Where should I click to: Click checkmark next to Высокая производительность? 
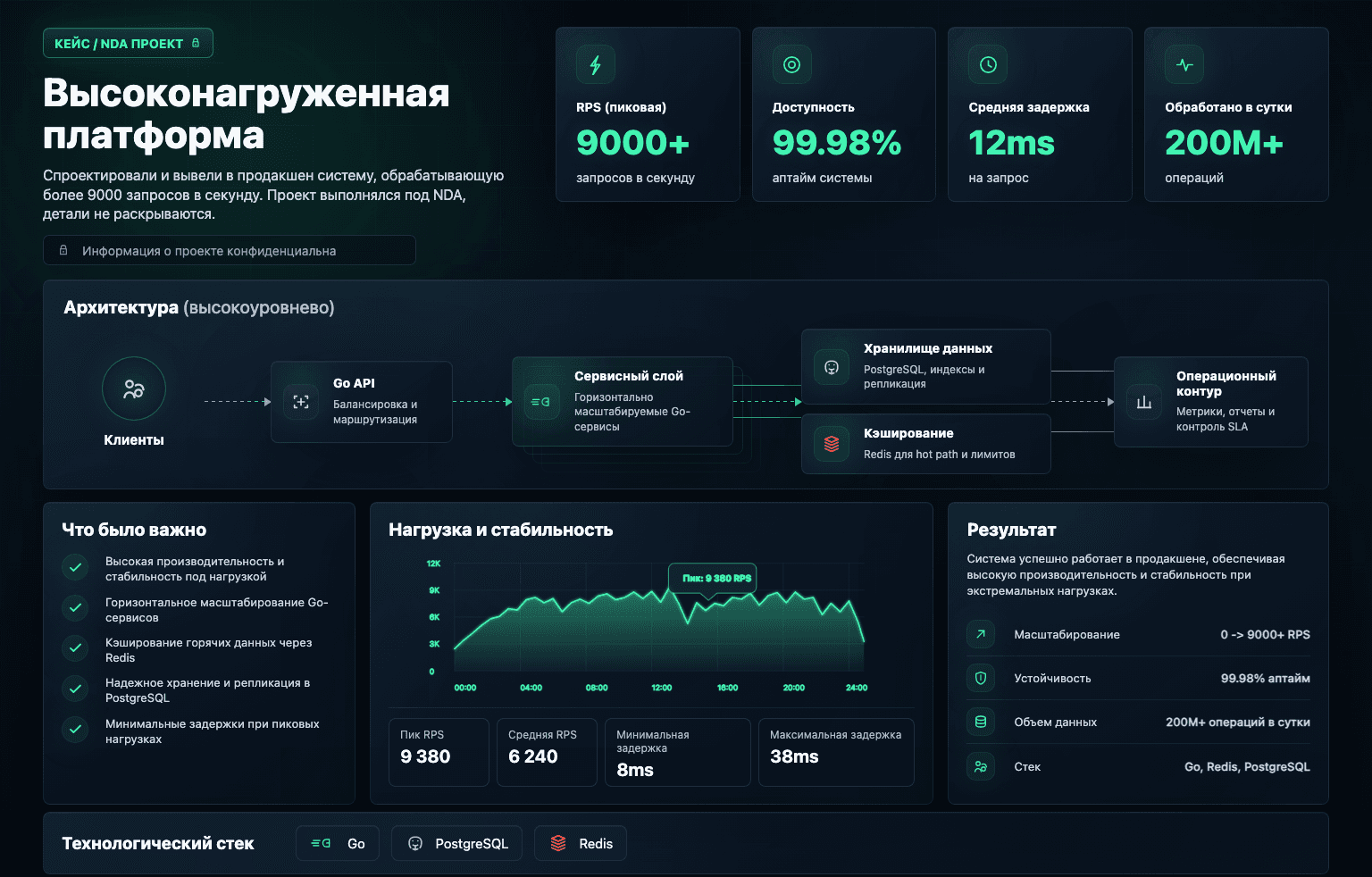coord(75,567)
